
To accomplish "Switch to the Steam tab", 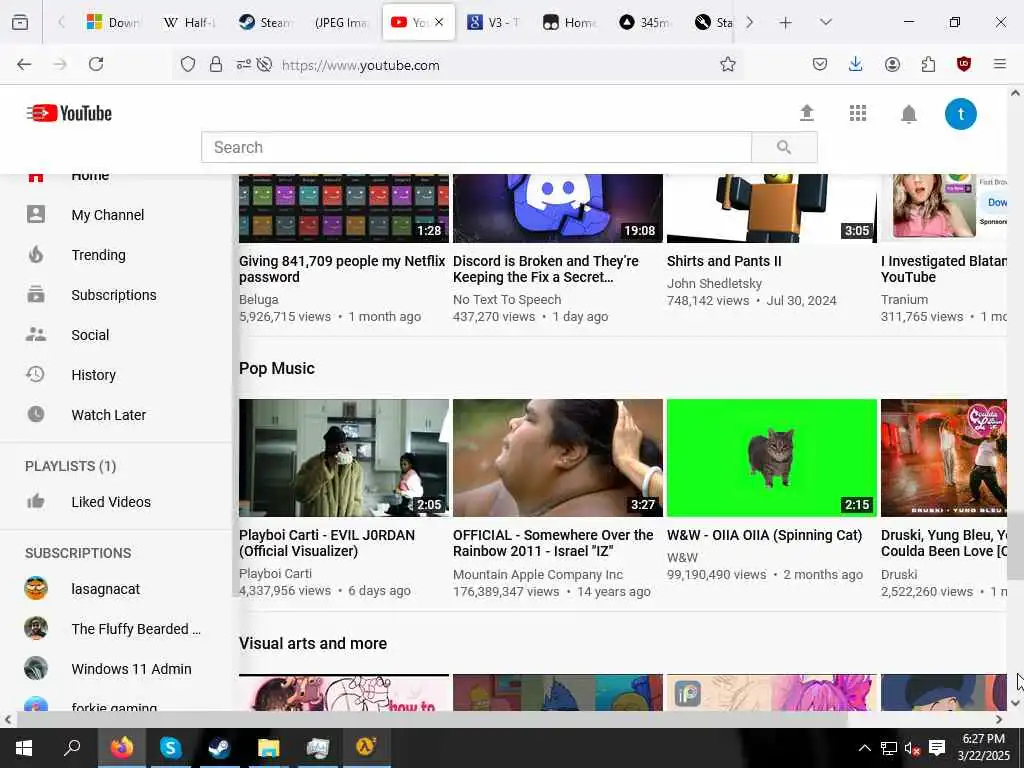I will [265, 22].
